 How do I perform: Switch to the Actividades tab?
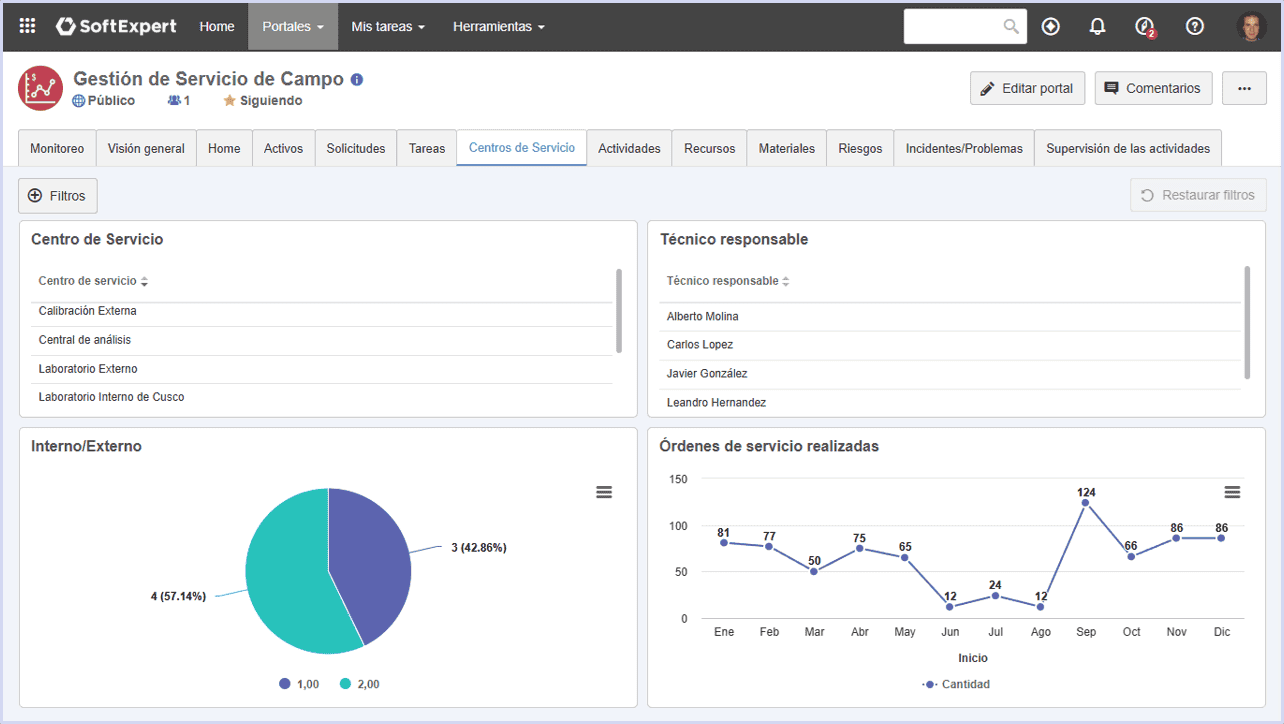[629, 148]
